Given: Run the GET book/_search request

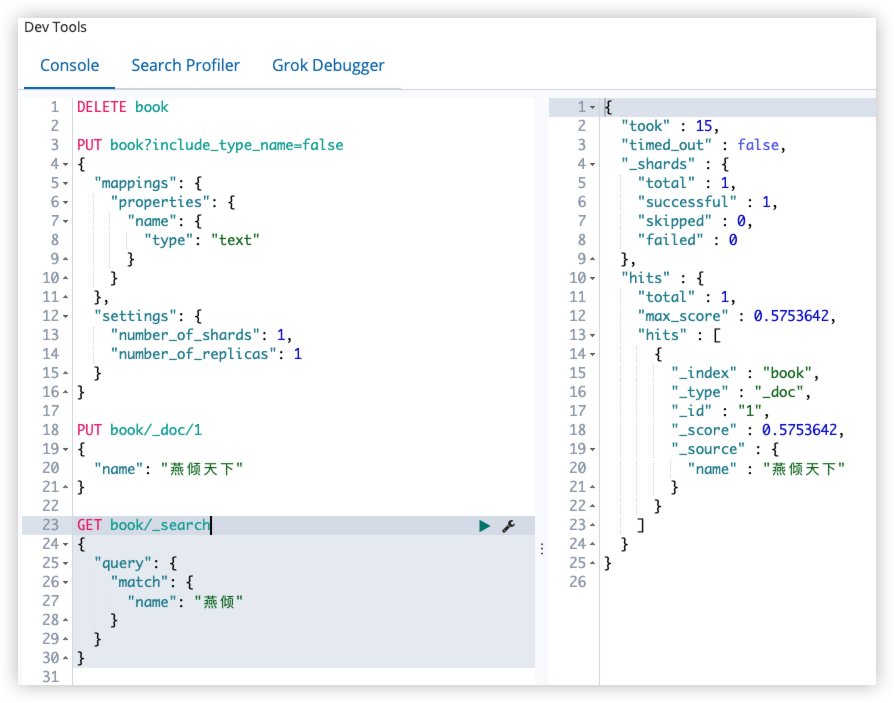Looking at the screenshot, I should click(x=484, y=526).
